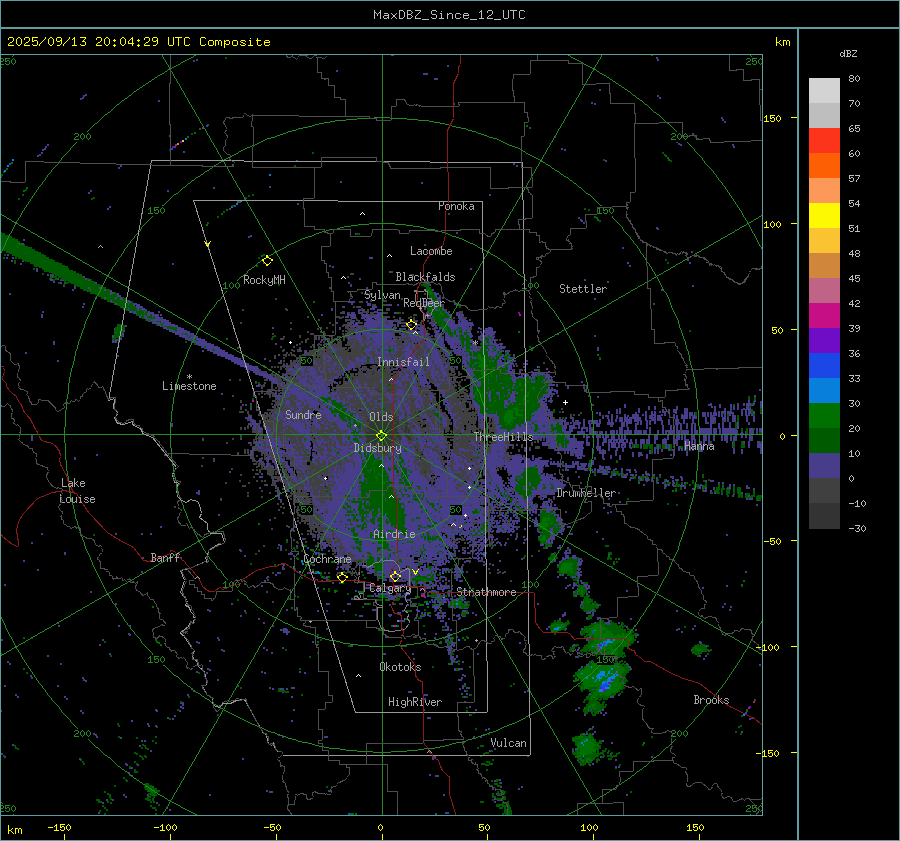Click the yellow diamond marker near RedDeer
Screen dimensions: 900x841
[412, 325]
